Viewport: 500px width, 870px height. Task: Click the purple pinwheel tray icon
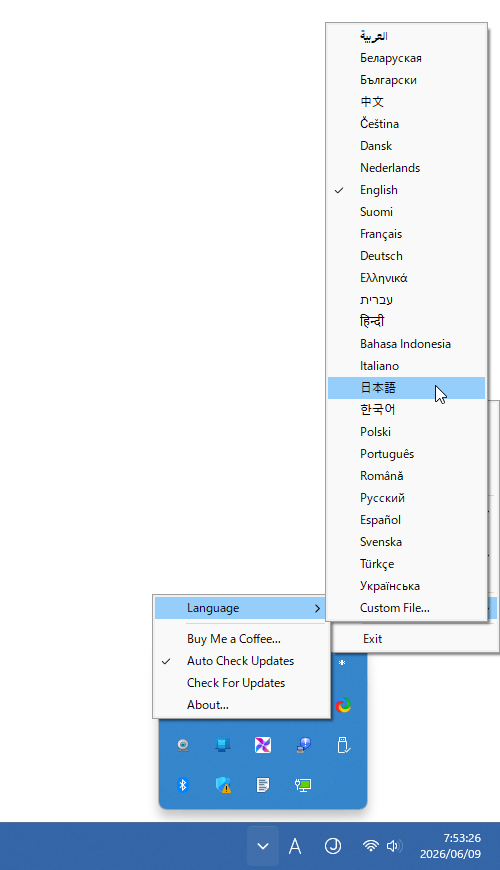pos(263,745)
